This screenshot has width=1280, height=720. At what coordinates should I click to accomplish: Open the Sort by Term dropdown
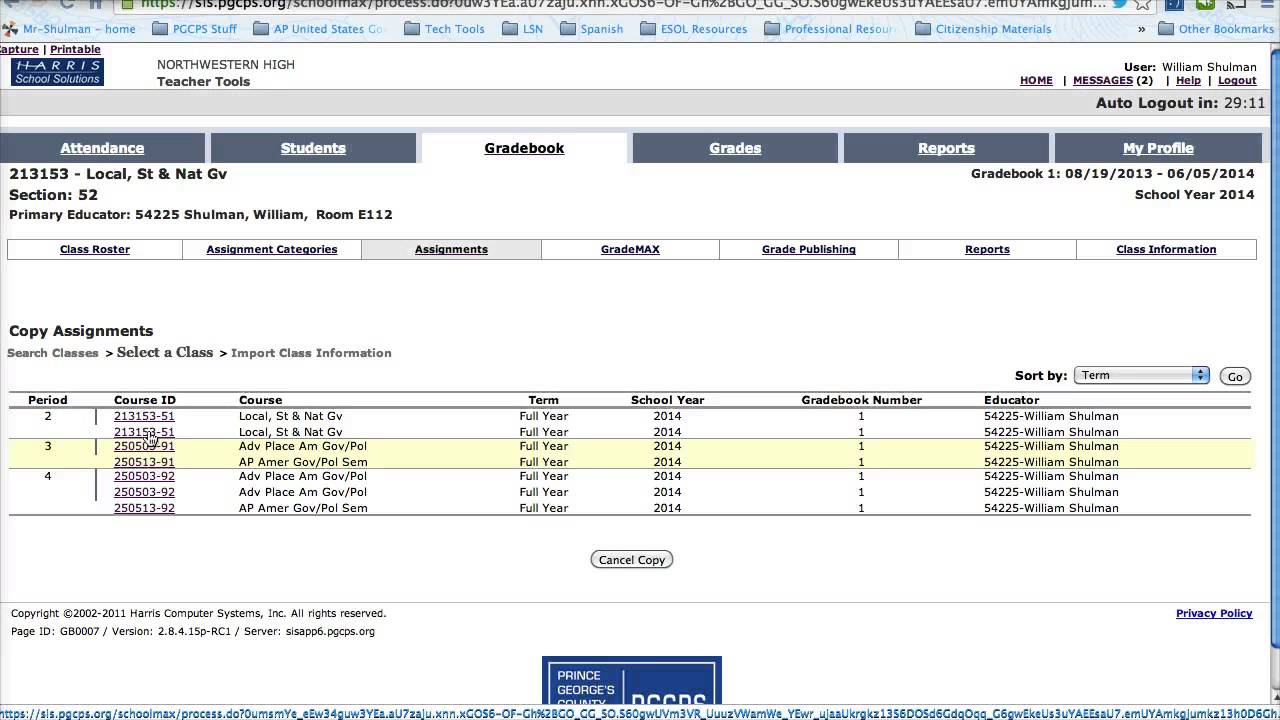1141,375
